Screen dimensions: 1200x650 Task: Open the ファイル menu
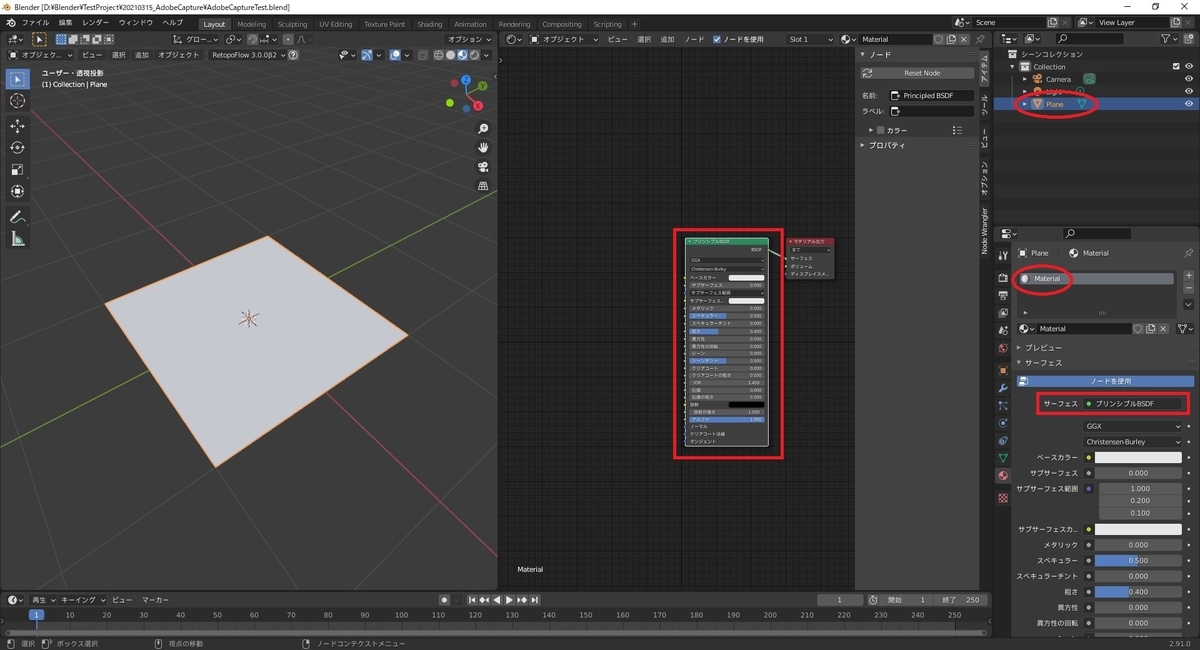[35, 22]
